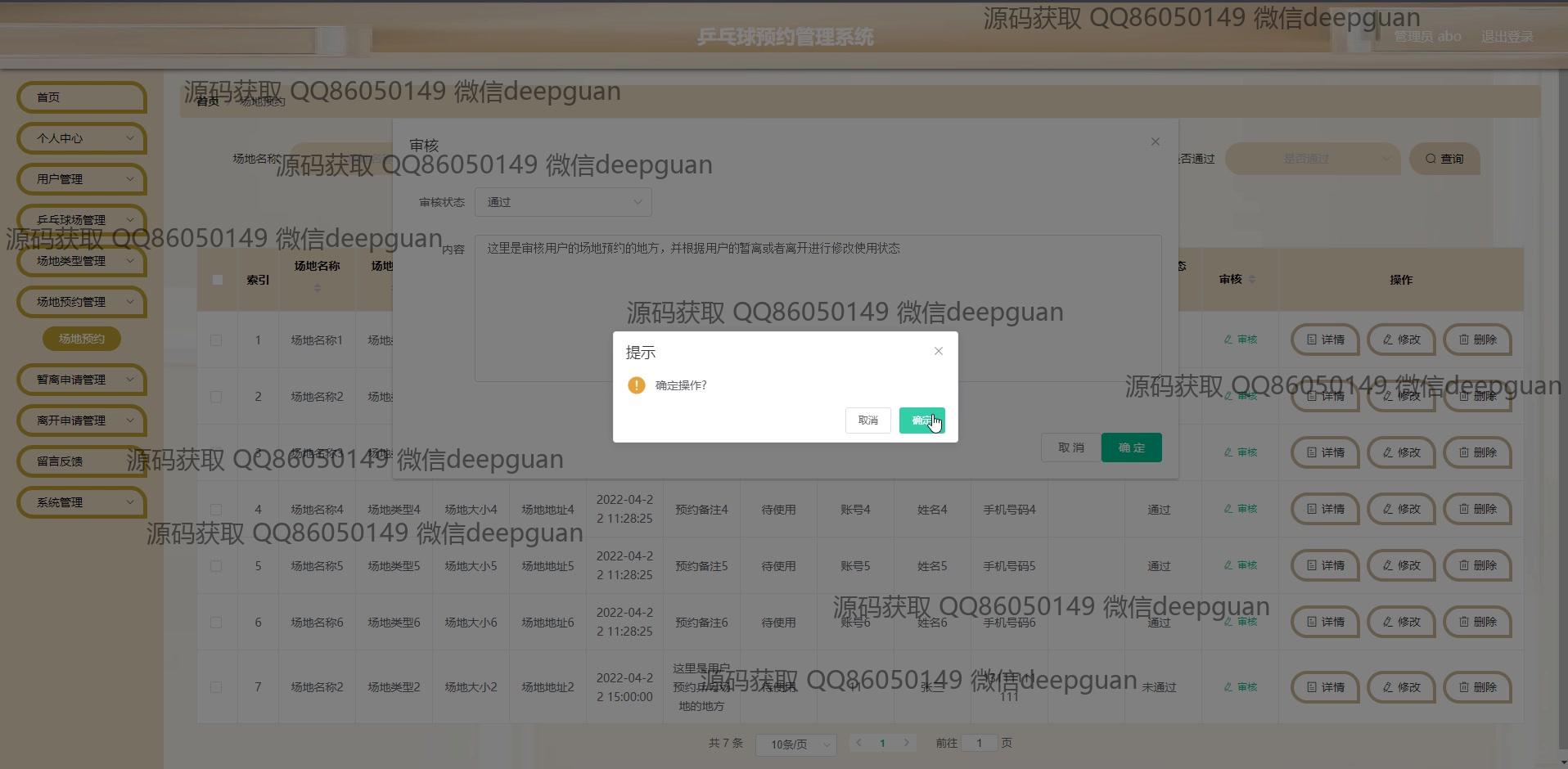Close the prompt dialog with X icon
Image resolution: width=1568 pixels, height=769 pixels.
(x=939, y=351)
